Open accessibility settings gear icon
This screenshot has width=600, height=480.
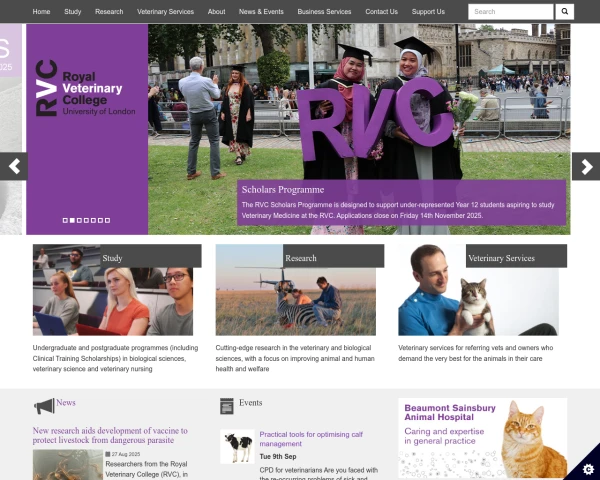588,469
